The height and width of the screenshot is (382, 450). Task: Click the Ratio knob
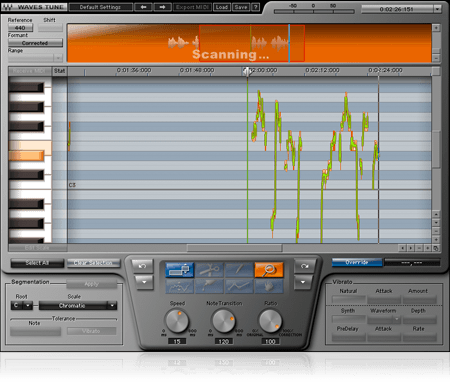(x=270, y=321)
